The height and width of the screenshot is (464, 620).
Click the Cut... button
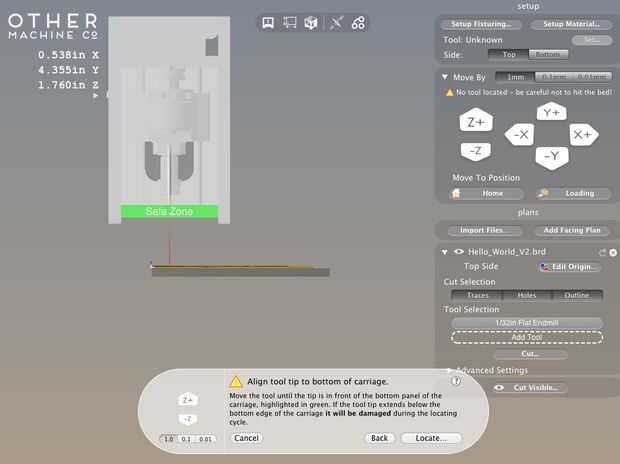[x=531, y=354]
